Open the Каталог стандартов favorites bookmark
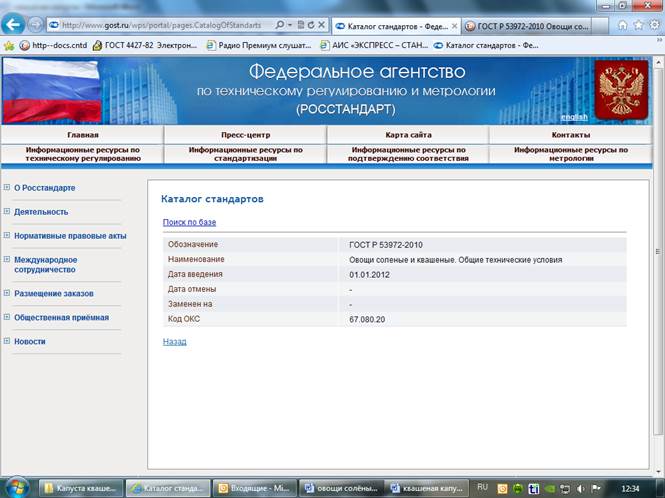 tap(486, 45)
